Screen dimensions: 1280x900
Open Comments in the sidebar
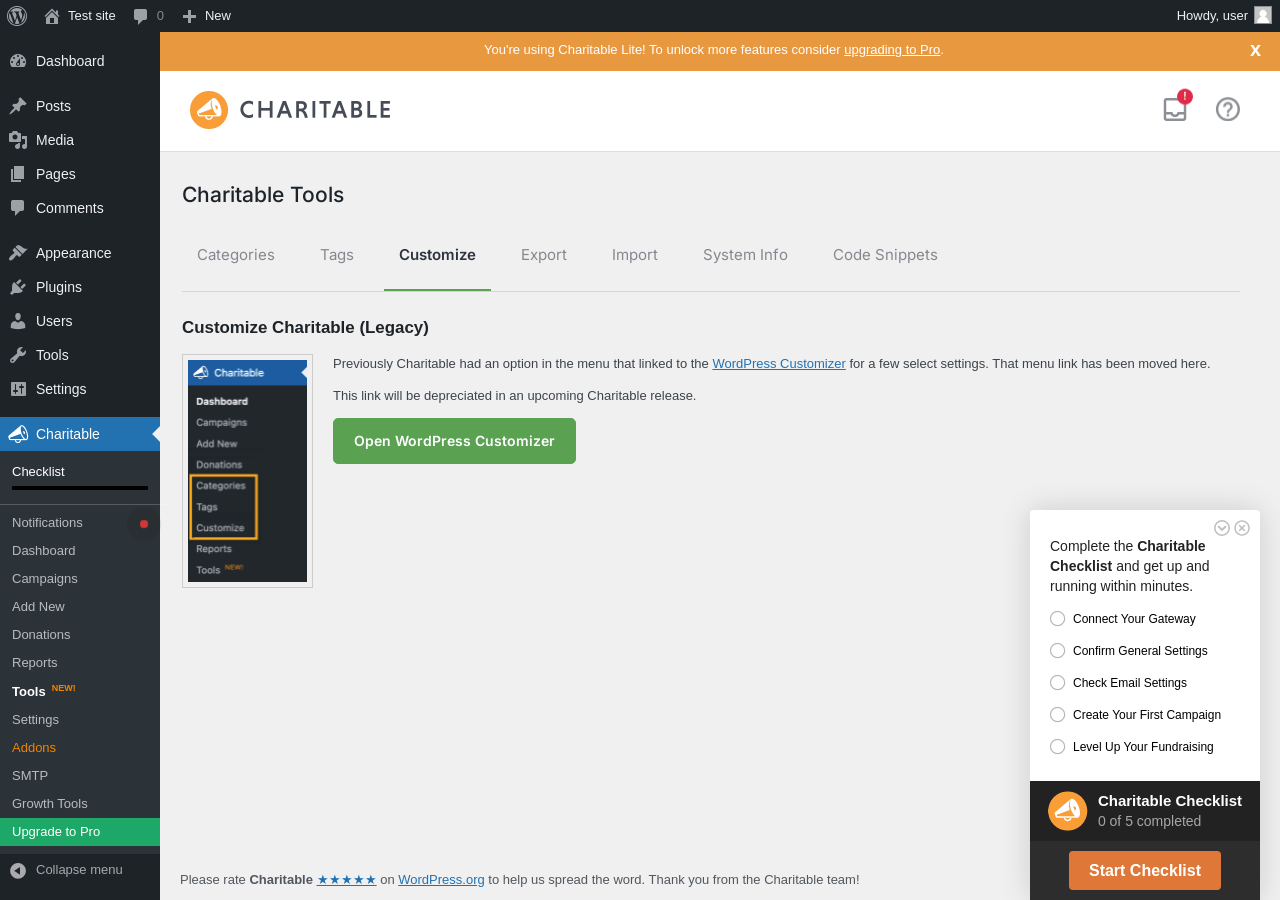80,208
